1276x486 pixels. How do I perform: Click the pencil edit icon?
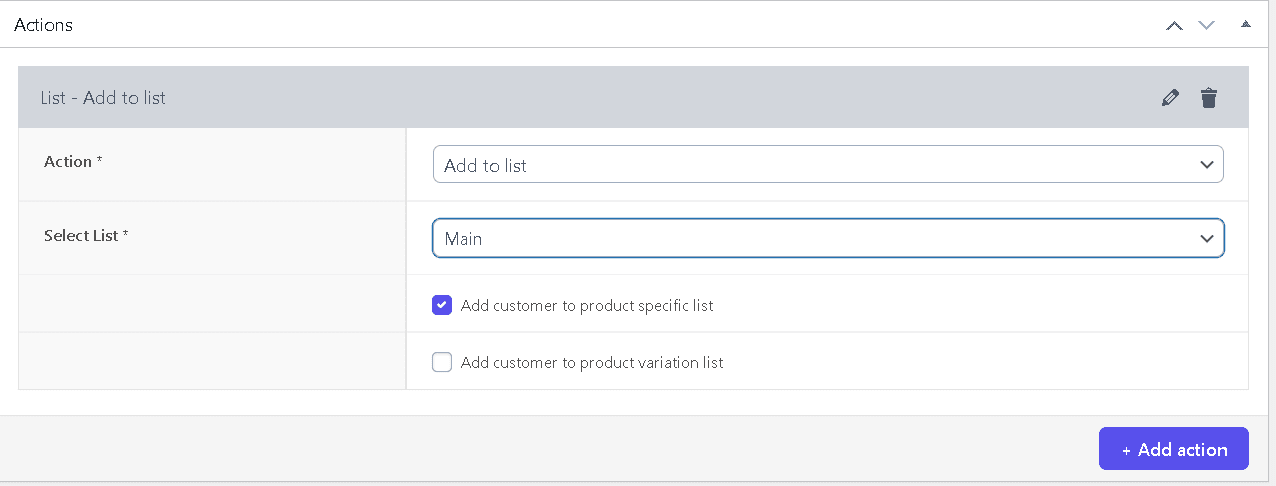[1170, 98]
